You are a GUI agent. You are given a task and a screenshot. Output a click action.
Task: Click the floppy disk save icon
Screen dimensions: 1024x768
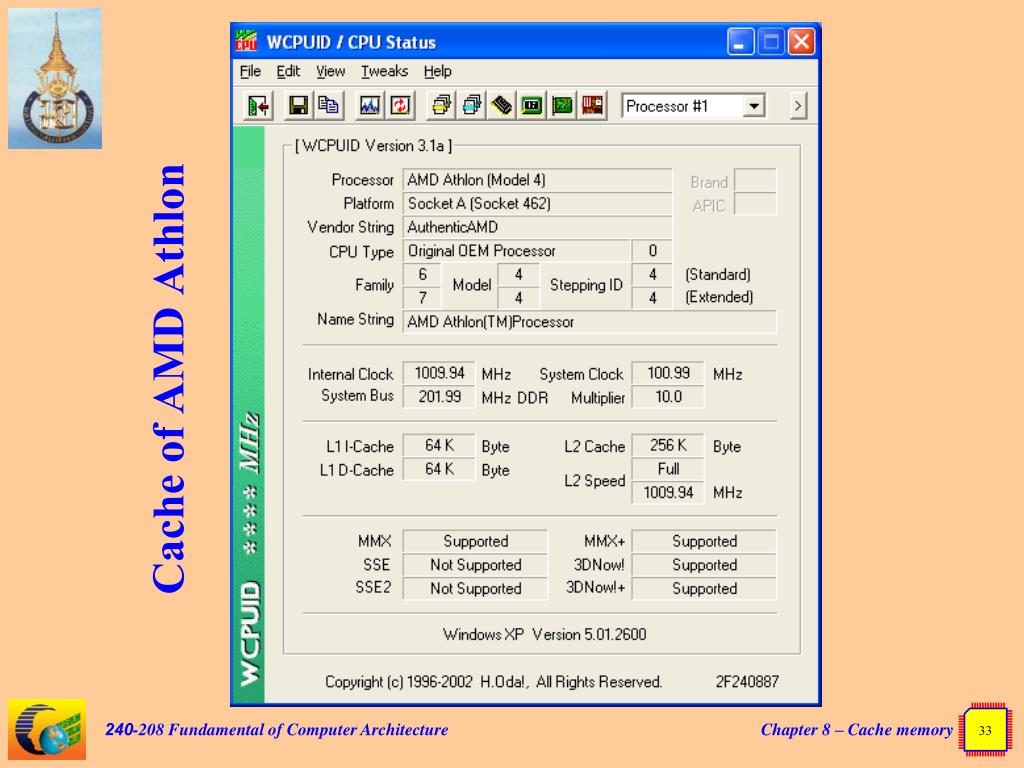pos(298,106)
